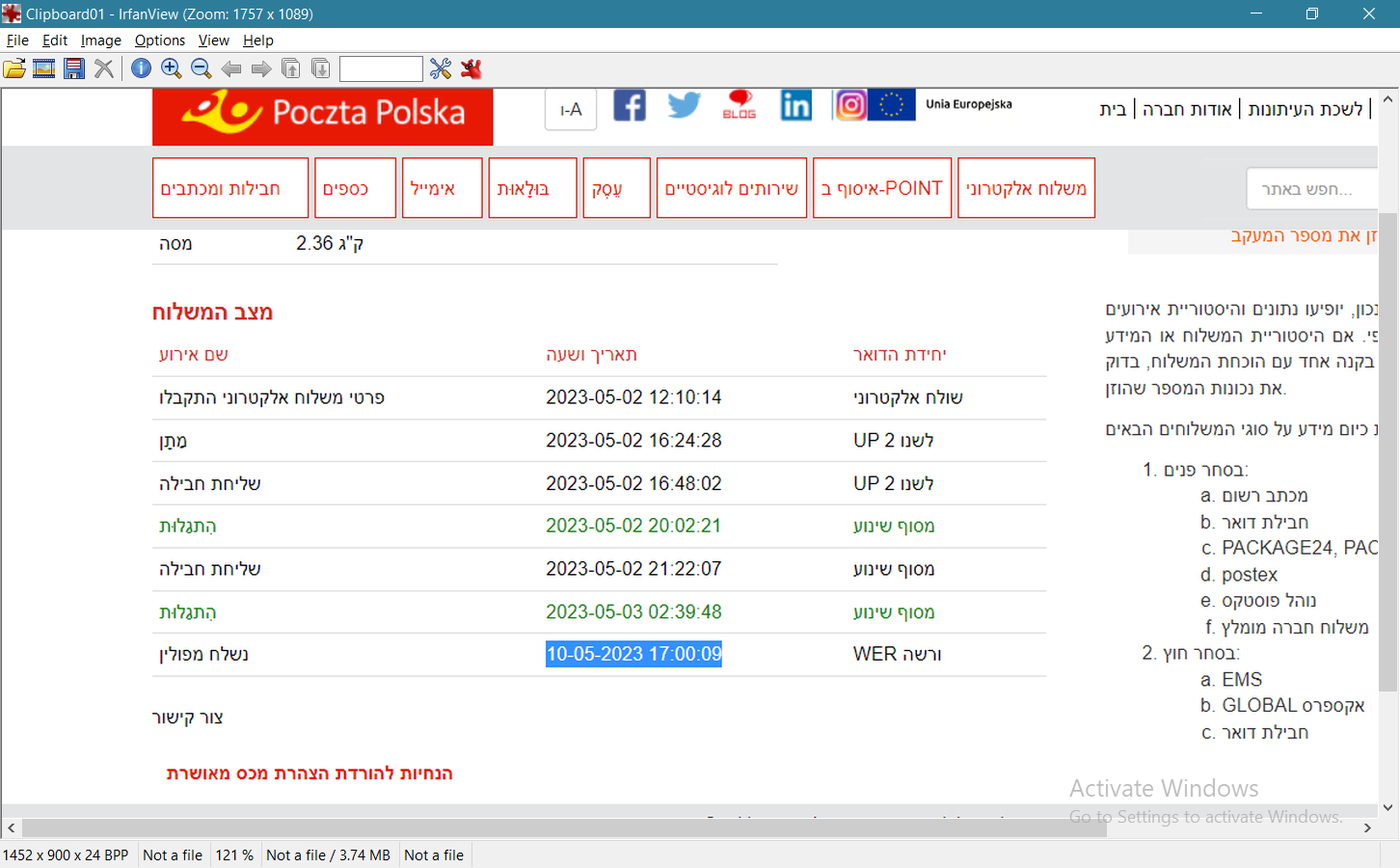Click the 'צור קישור' link
Image resolution: width=1400 pixels, height=868 pixels.
[x=188, y=718]
